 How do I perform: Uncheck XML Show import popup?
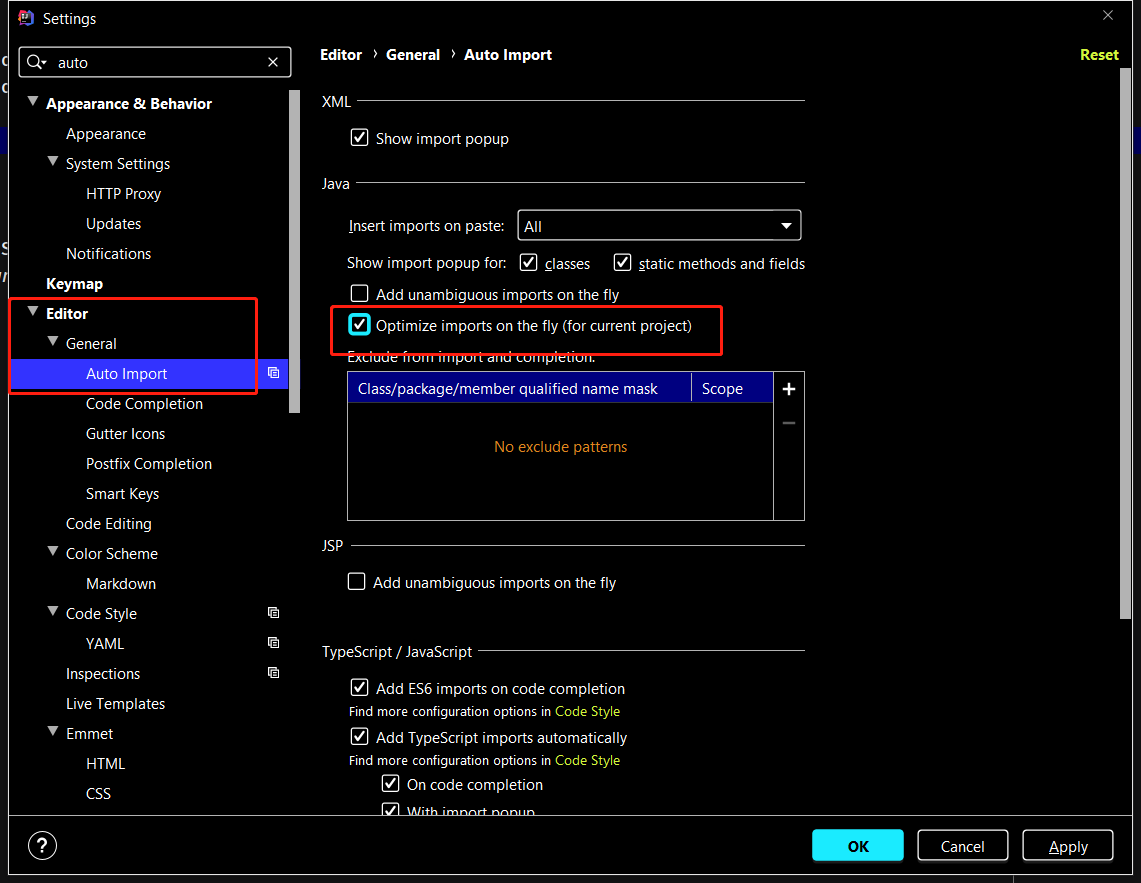click(359, 138)
